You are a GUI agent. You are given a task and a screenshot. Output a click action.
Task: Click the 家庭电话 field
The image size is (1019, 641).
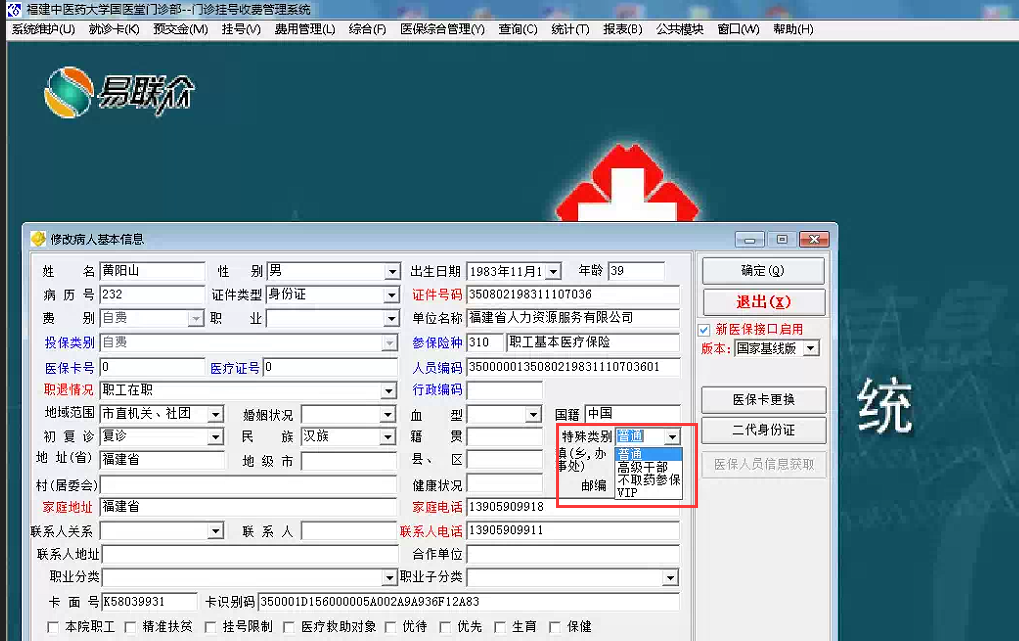point(573,507)
